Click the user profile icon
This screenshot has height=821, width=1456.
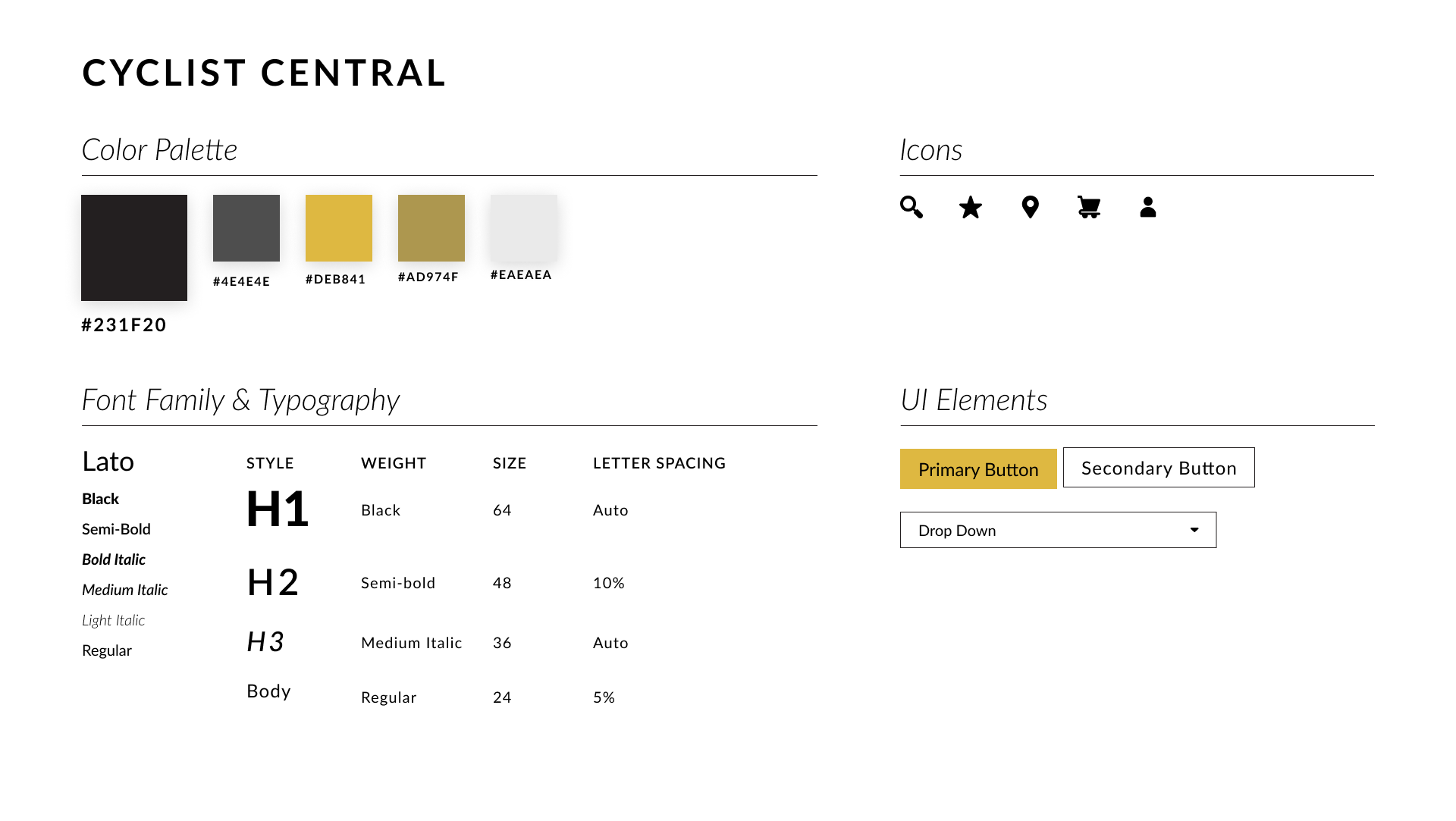pos(1147,207)
